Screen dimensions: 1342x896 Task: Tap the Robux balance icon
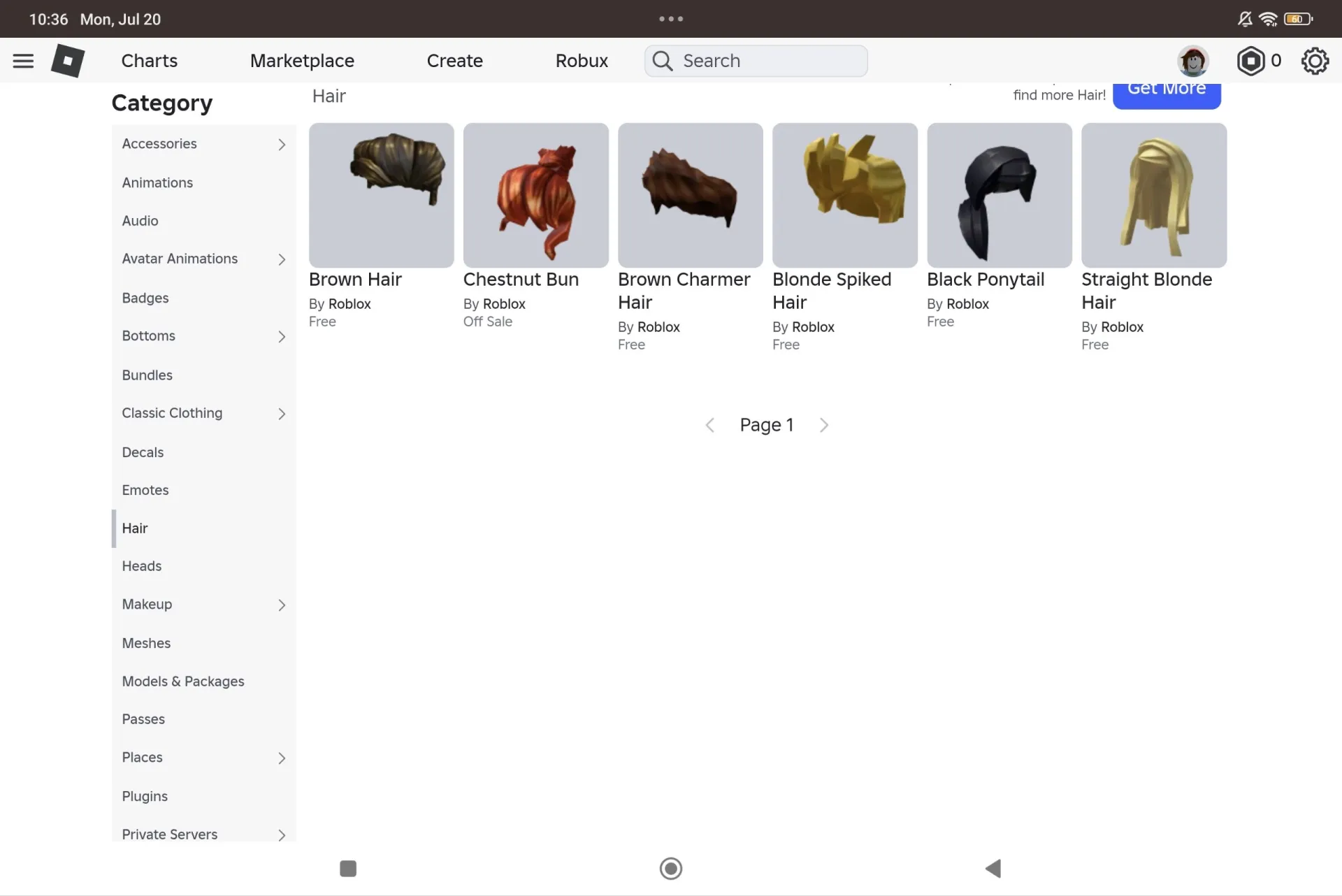pos(1251,61)
